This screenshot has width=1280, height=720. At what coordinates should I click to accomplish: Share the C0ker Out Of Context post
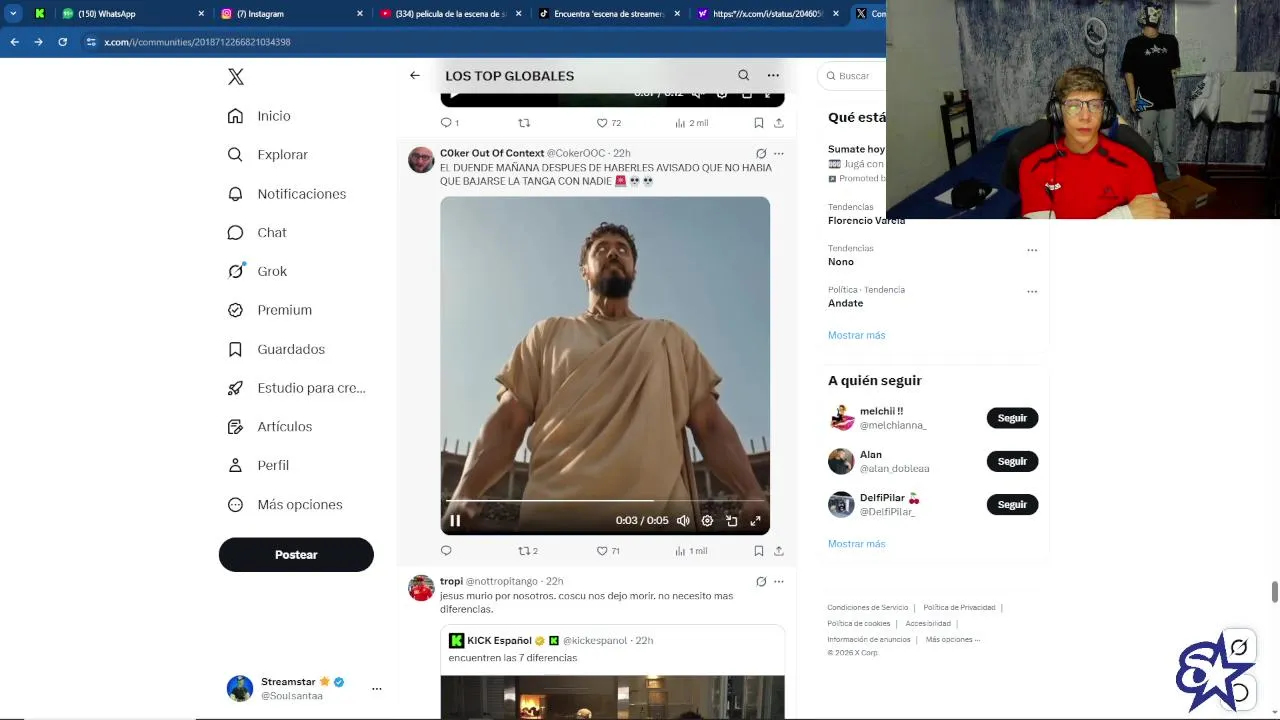tap(779, 551)
